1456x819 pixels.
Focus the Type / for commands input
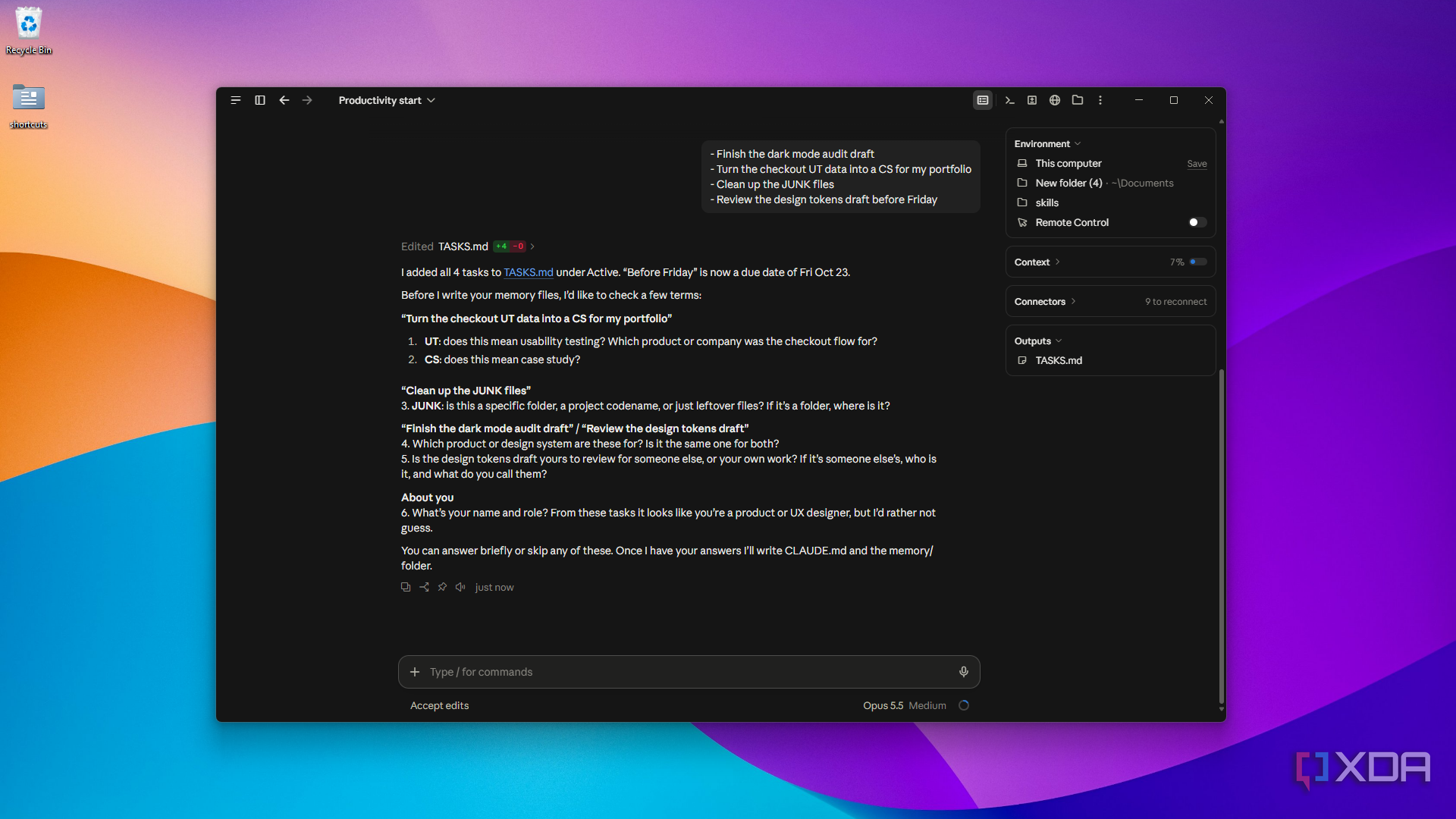coord(689,672)
